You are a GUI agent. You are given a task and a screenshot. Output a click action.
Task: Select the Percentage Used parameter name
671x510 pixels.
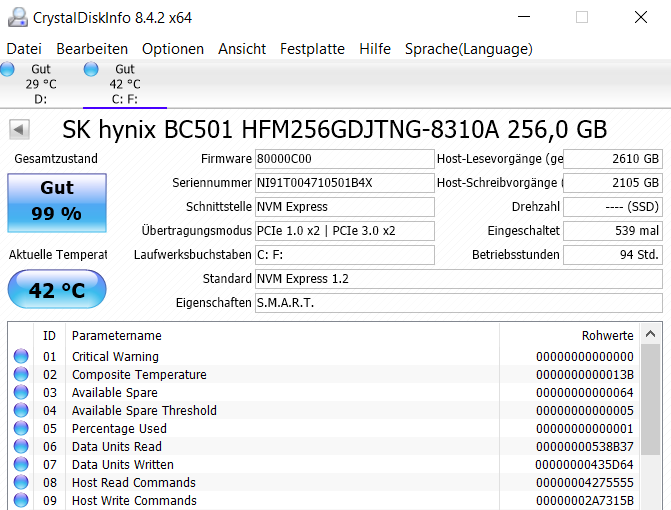tap(119, 428)
